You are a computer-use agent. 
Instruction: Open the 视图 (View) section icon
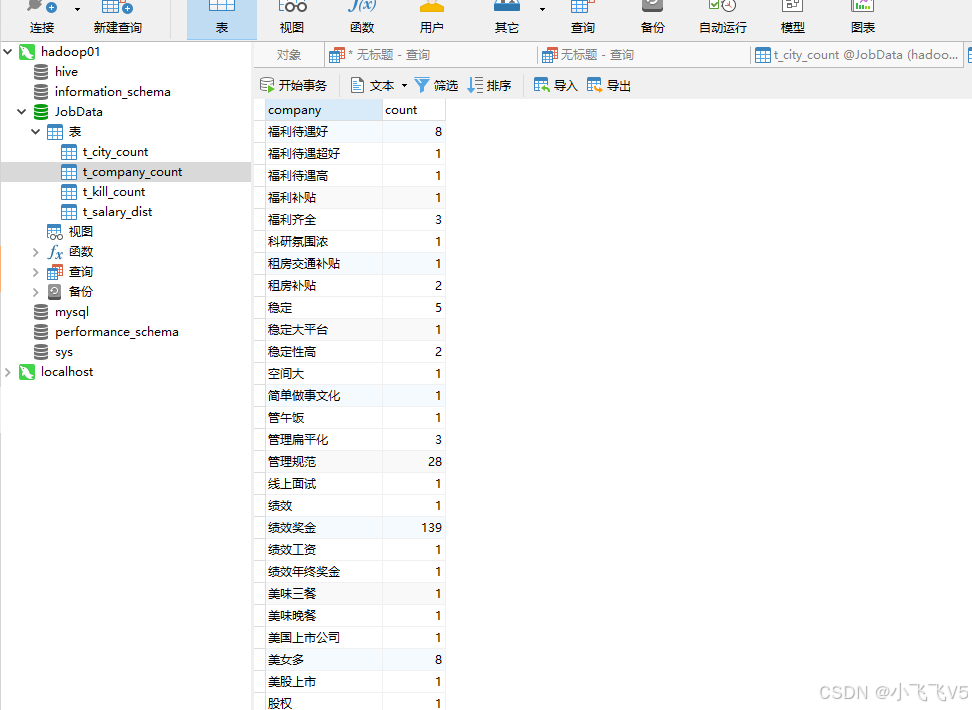[x=291, y=17]
